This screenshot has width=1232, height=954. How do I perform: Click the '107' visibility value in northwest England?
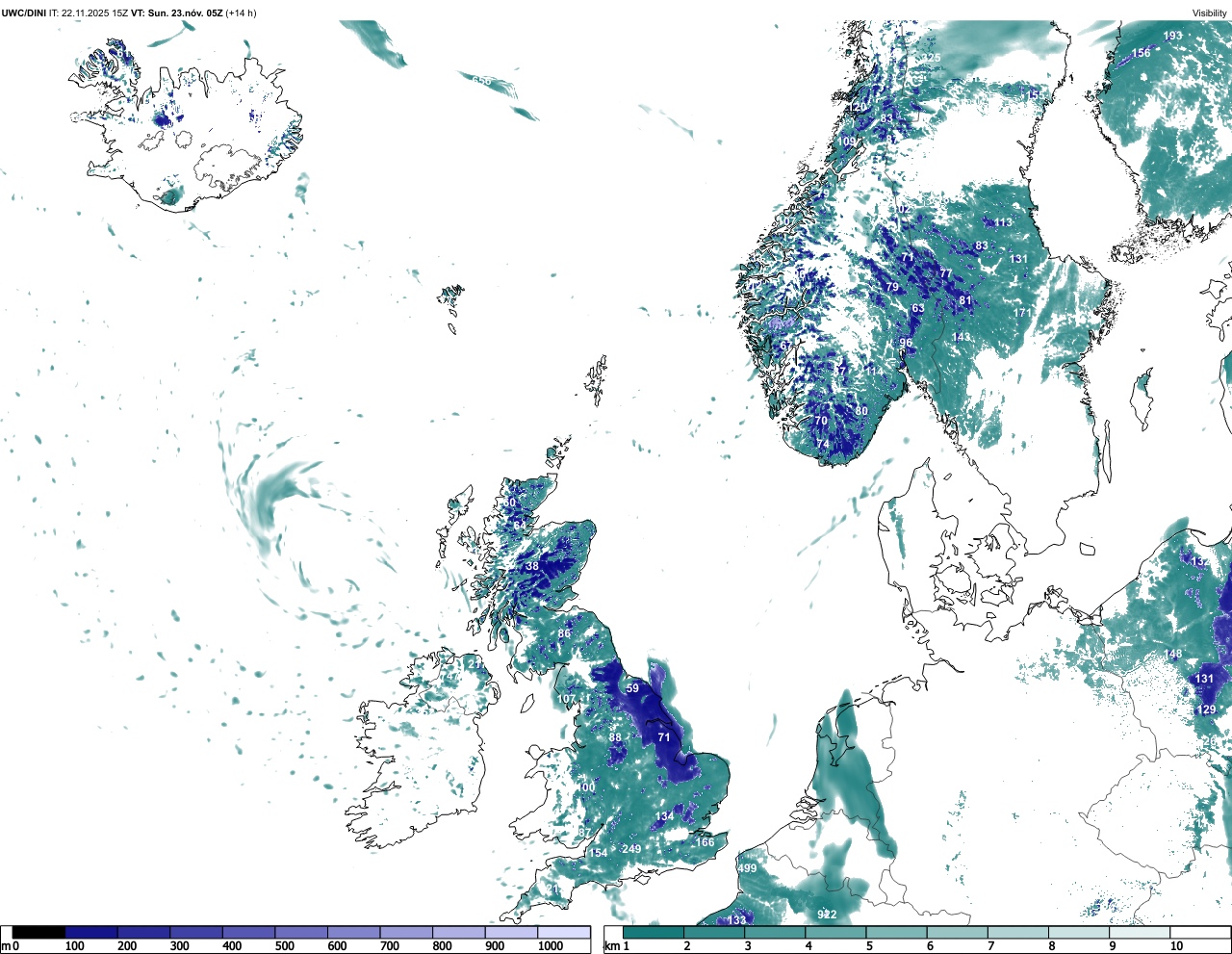pyautogui.click(x=566, y=700)
